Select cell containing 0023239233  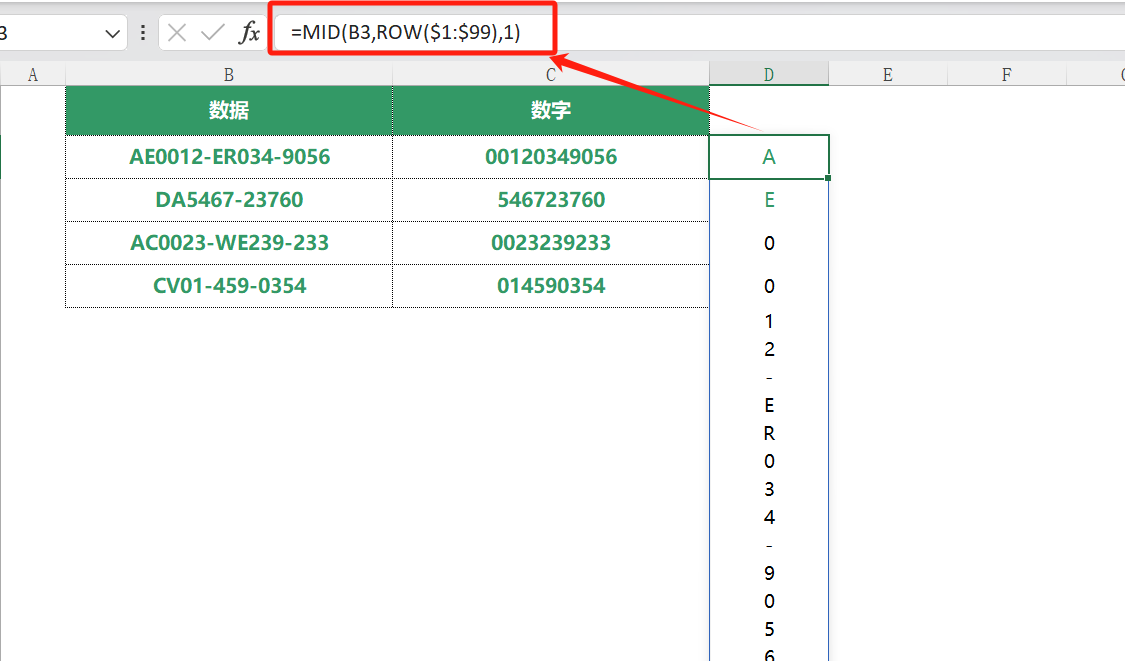(551, 243)
